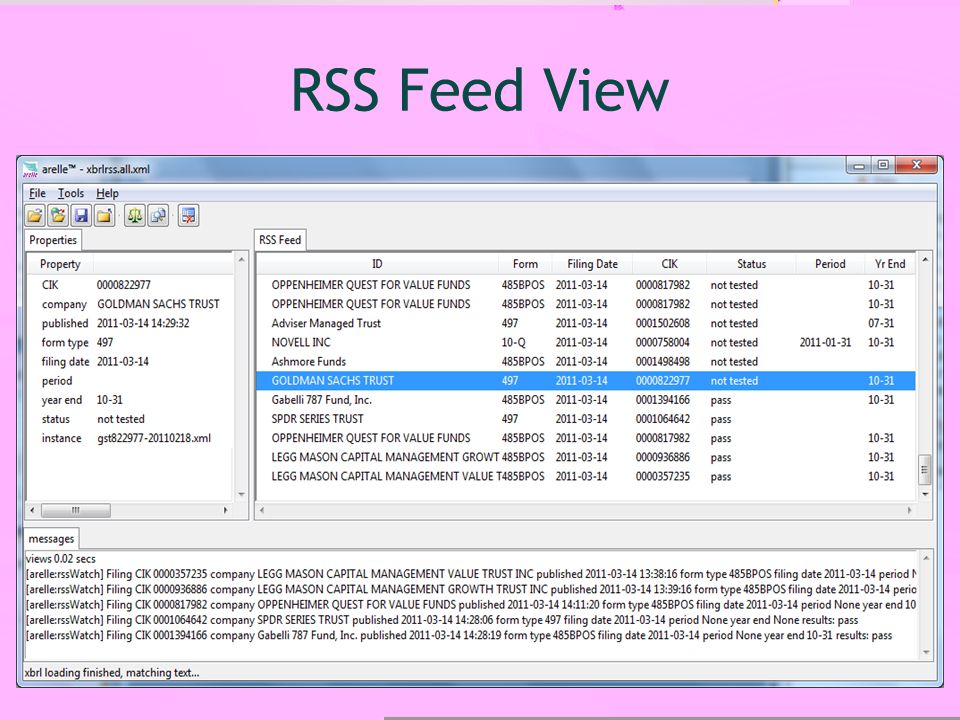Screen dimensions: 960x720
Task: Open the File menu
Action: pyautogui.click(x=37, y=193)
